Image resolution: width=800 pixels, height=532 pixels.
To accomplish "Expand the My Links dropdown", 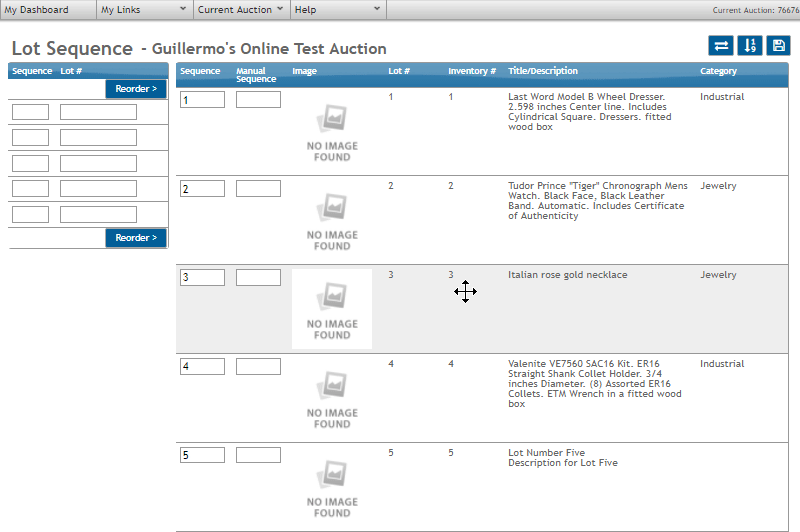I will tap(145, 10).
